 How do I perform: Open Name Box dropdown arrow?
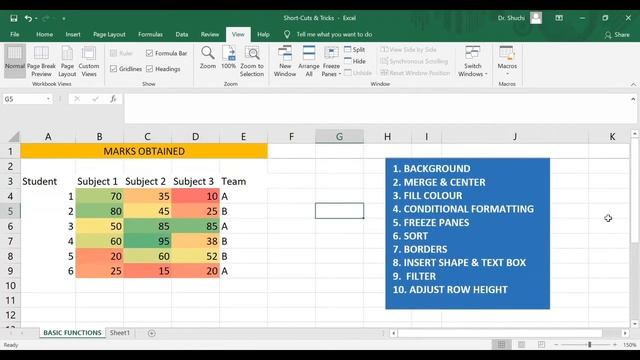point(48,99)
